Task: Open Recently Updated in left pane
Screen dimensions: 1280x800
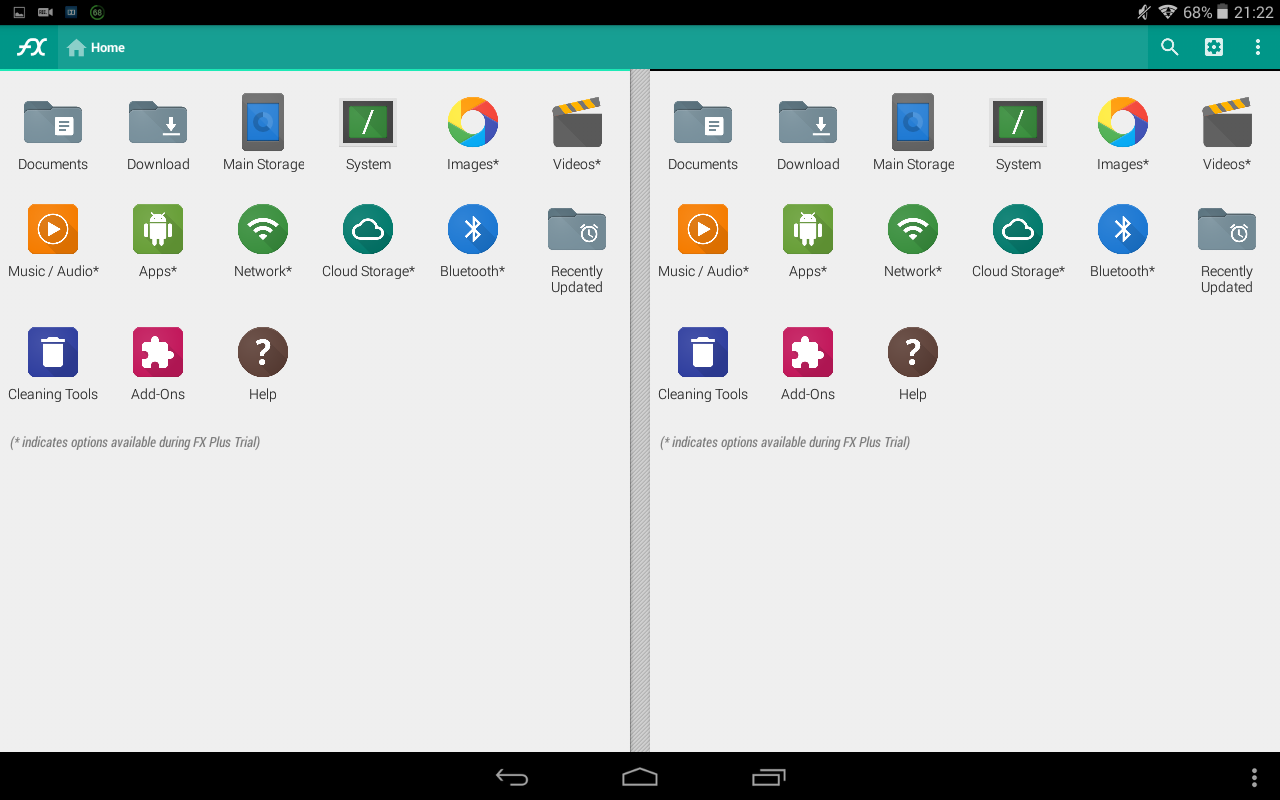Action: pyautogui.click(x=577, y=250)
